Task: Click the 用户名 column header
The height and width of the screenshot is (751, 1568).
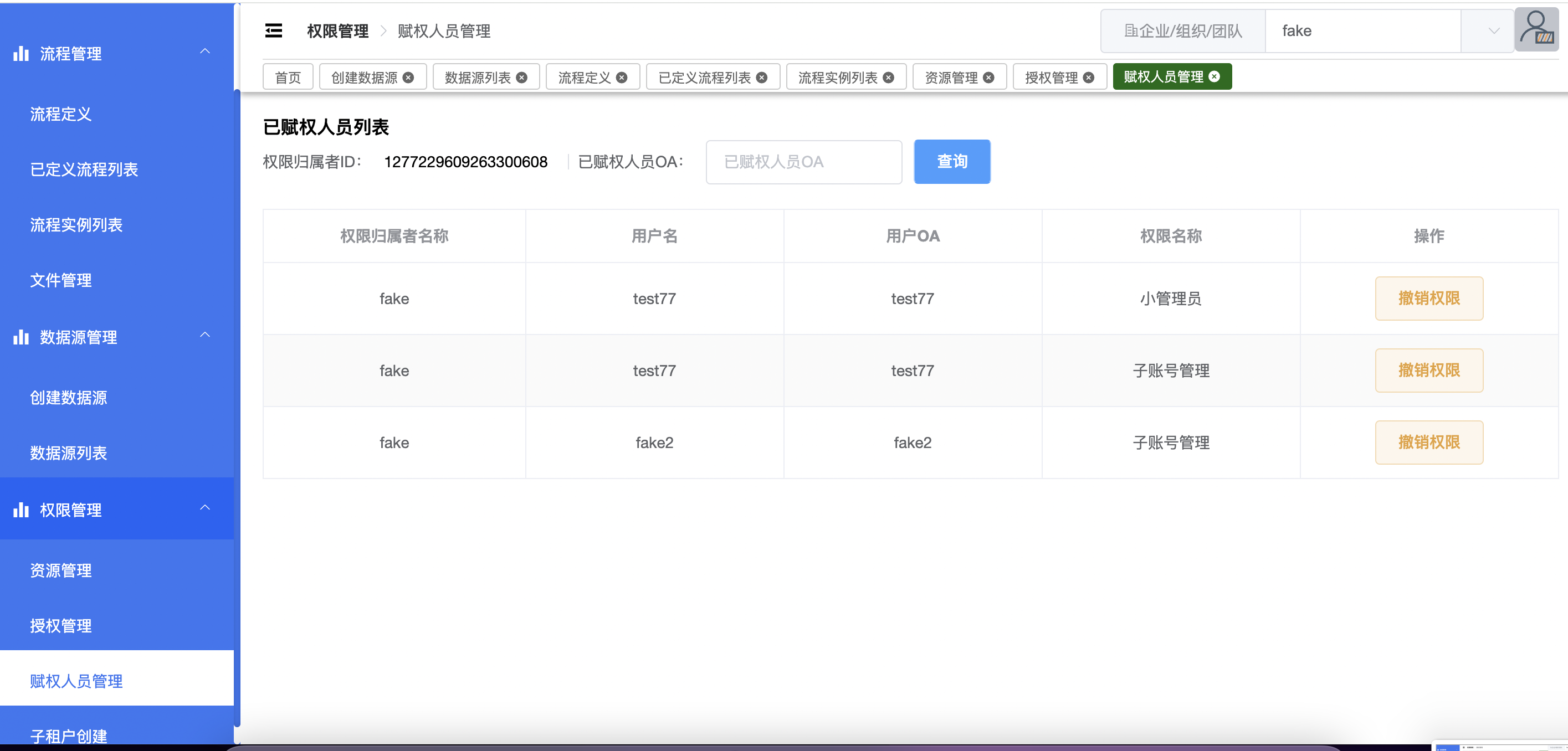Action: [x=654, y=236]
